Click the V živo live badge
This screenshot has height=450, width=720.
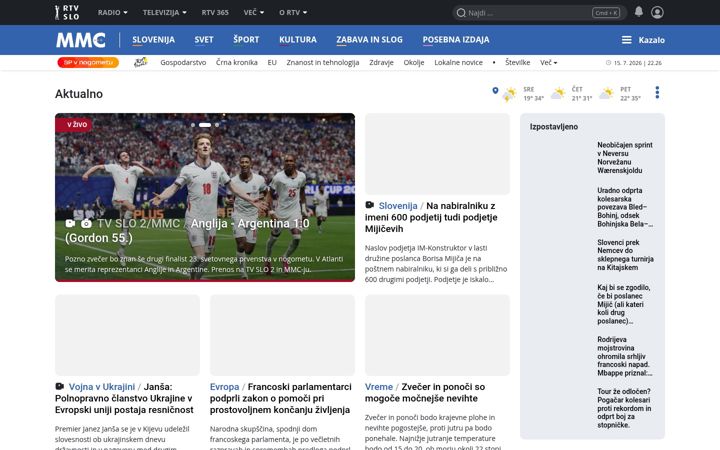point(74,124)
